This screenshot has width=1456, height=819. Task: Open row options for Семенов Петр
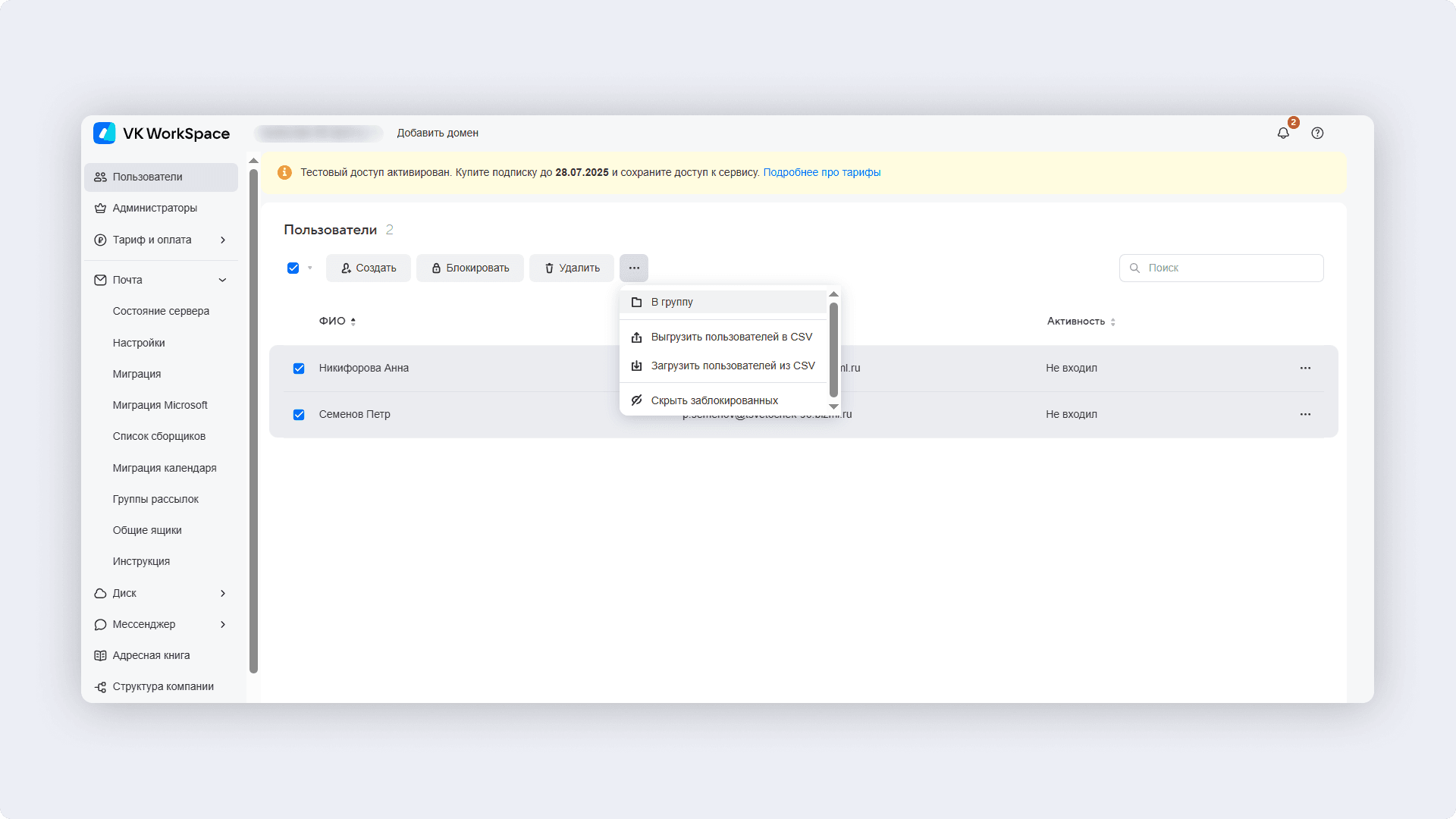pyautogui.click(x=1305, y=414)
